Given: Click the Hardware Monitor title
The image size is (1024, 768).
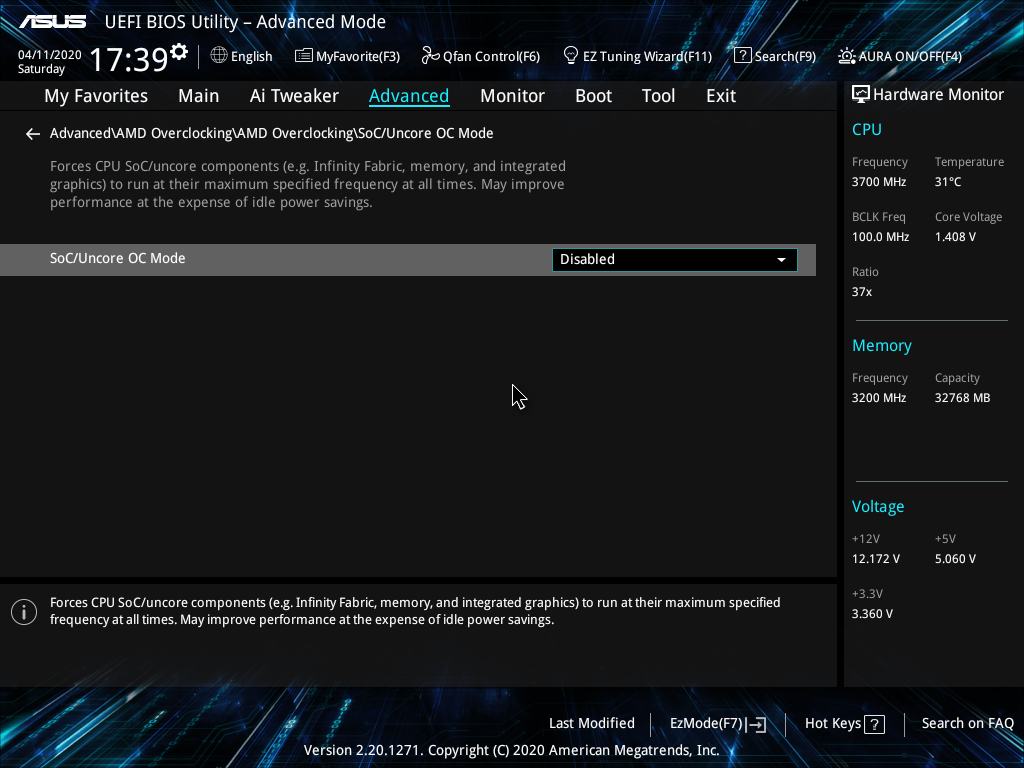Looking at the screenshot, I should 938,95.
